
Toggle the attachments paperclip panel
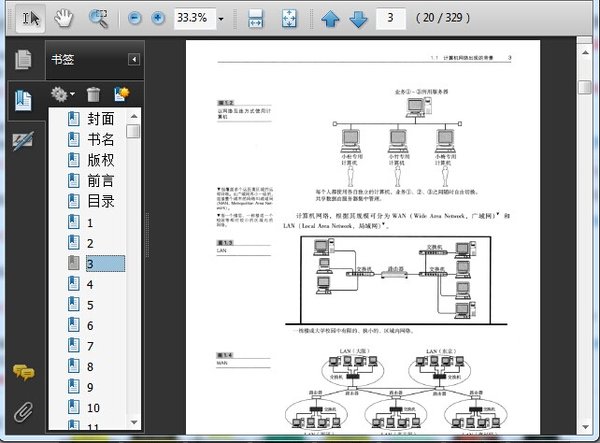click(x=22, y=411)
